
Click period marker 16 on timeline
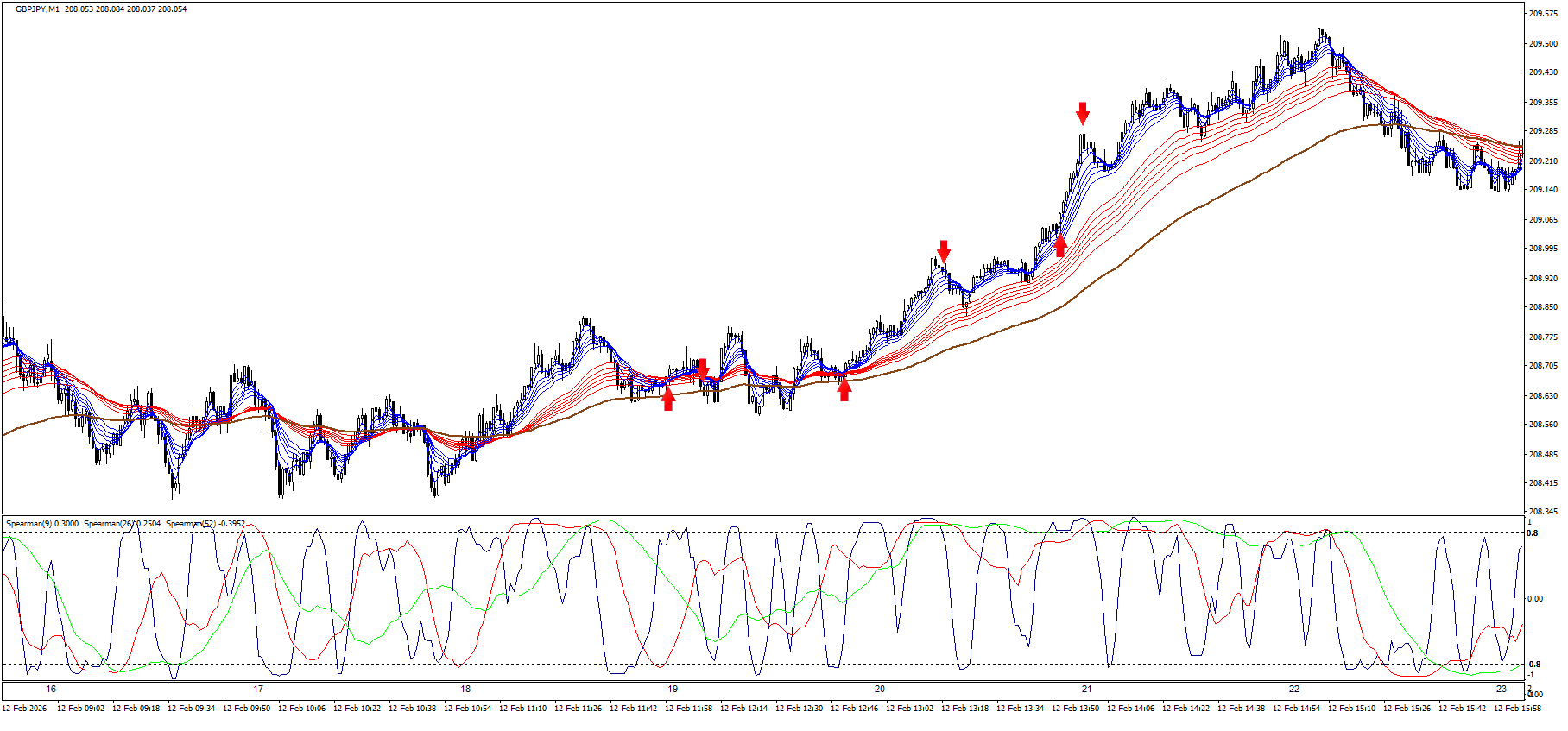(51, 689)
